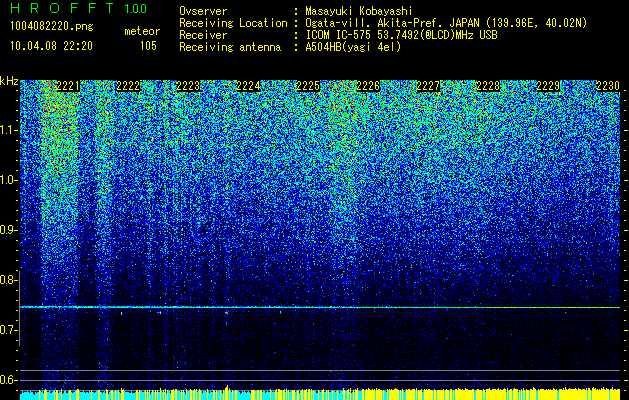Click the meteor count value 105

(148, 46)
